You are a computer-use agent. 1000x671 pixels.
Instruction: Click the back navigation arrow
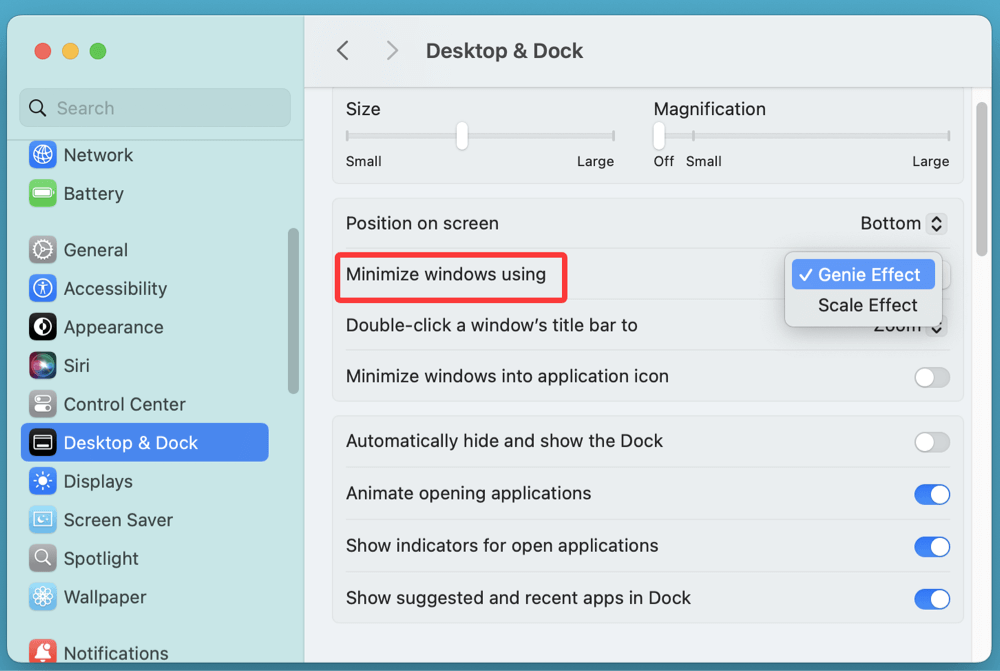pos(342,50)
